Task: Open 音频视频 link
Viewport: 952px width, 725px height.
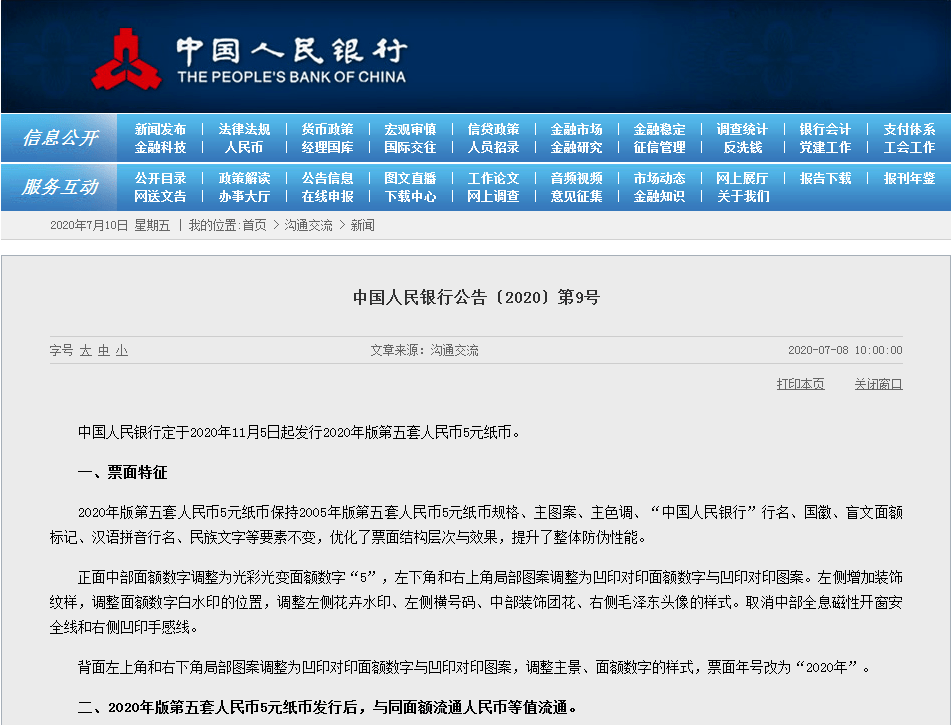Action: (x=576, y=179)
